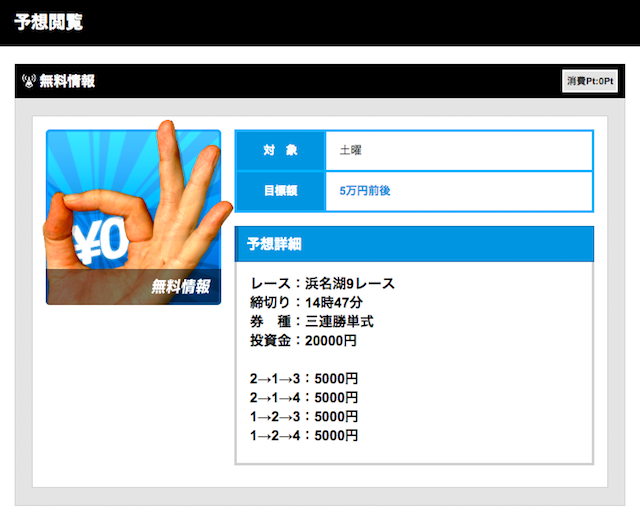
Task: Click the bet line 2→1→4：5000円
Action: tap(304, 398)
